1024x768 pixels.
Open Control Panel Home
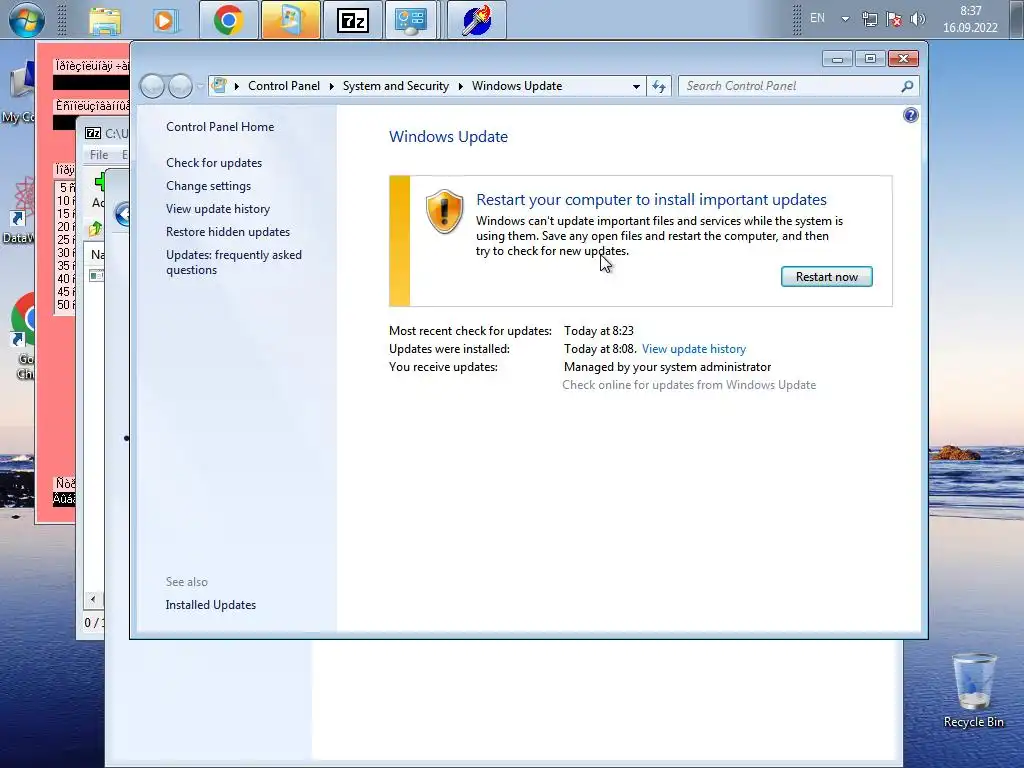pos(220,127)
